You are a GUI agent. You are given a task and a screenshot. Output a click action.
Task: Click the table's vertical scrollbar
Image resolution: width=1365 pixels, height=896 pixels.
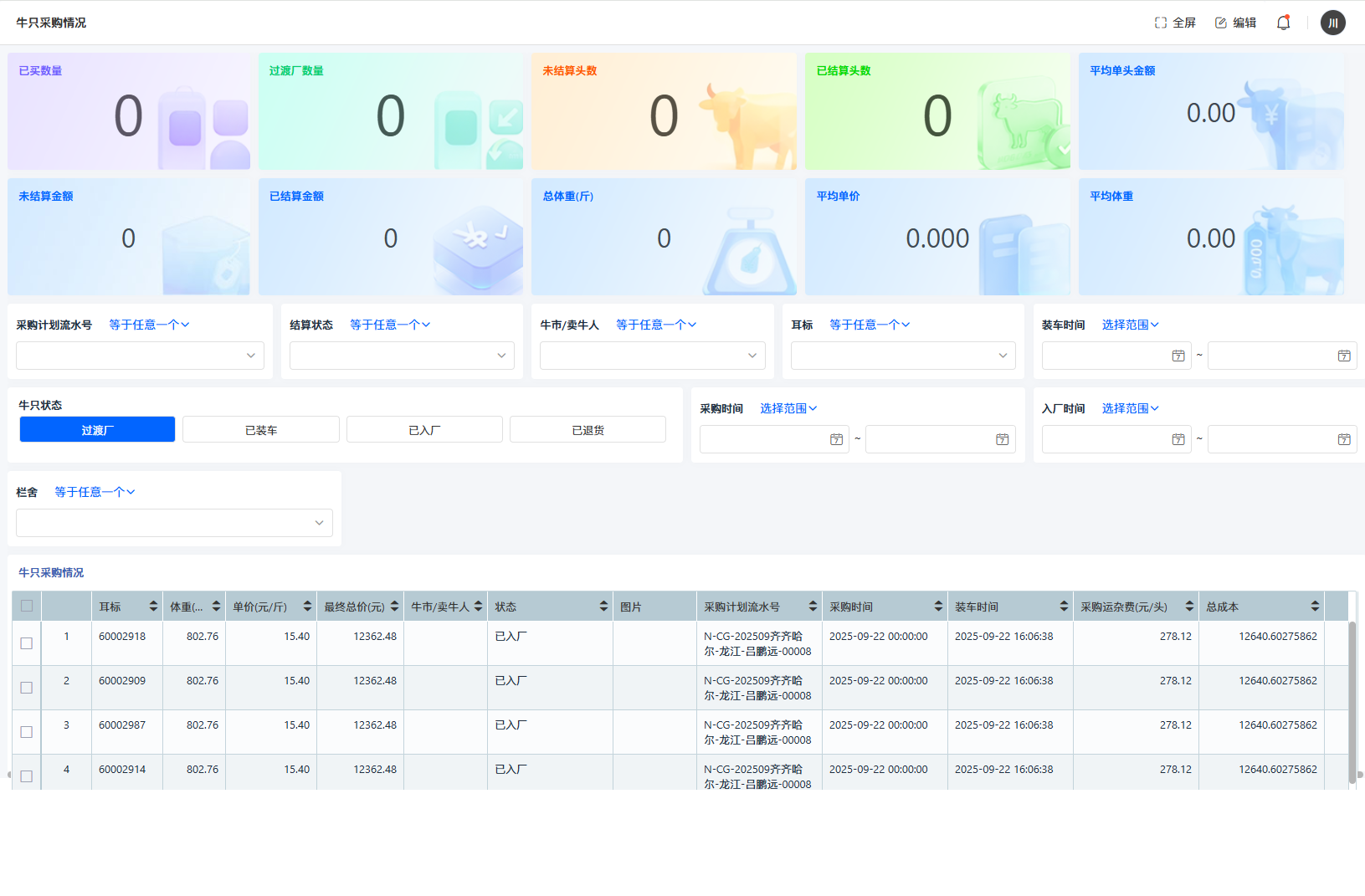pyautogui.click(x=1352, y=703)
